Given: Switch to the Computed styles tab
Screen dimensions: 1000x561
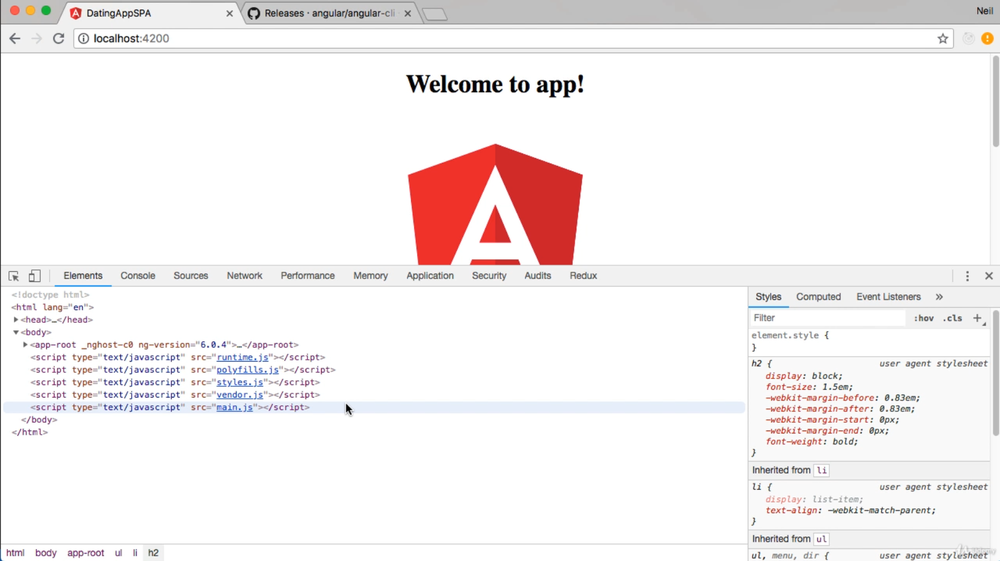Looking at the screenshot, I should pyautogui.click(x=818, y=297).
